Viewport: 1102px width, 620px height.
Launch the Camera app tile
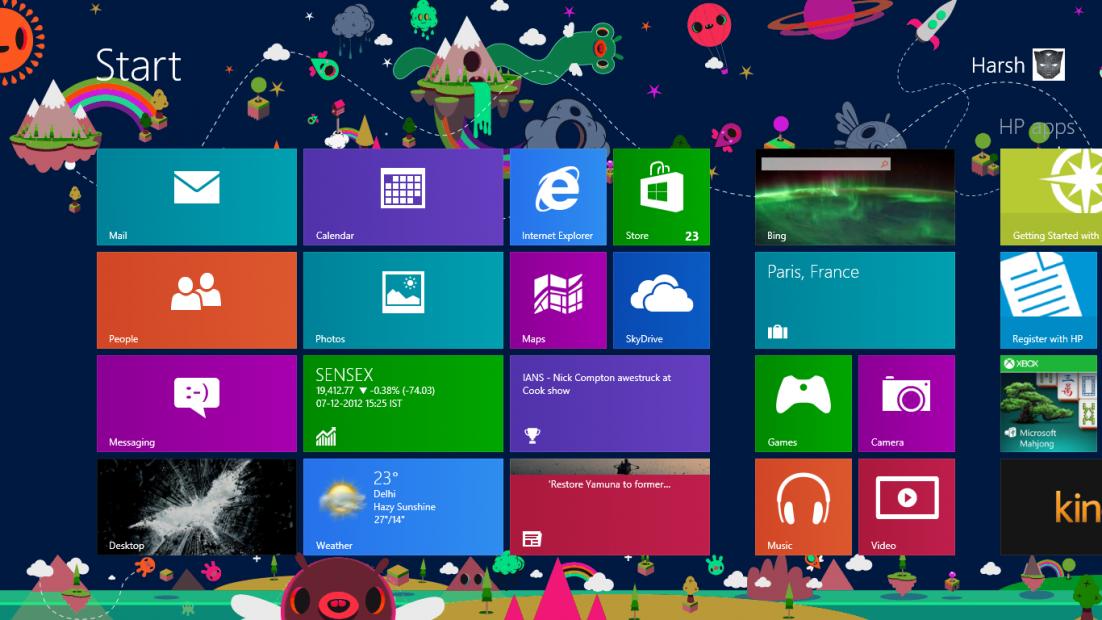[x=906, y=403]
